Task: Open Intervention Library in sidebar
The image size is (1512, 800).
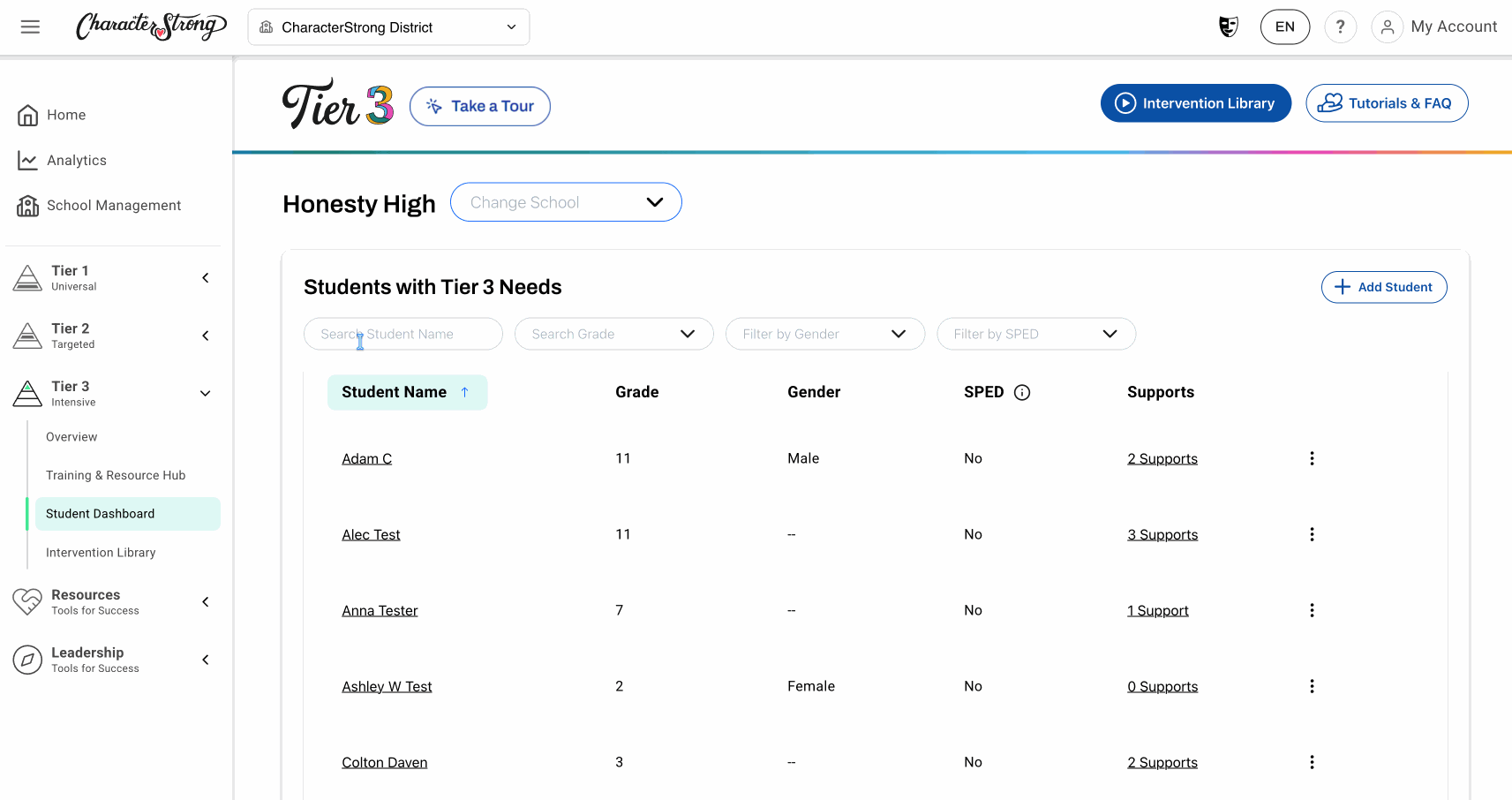Action: click(x=101, y=553)
